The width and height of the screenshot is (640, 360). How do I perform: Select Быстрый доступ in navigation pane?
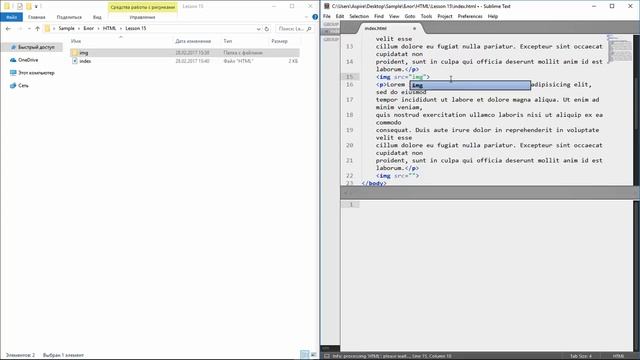[36, 47]
